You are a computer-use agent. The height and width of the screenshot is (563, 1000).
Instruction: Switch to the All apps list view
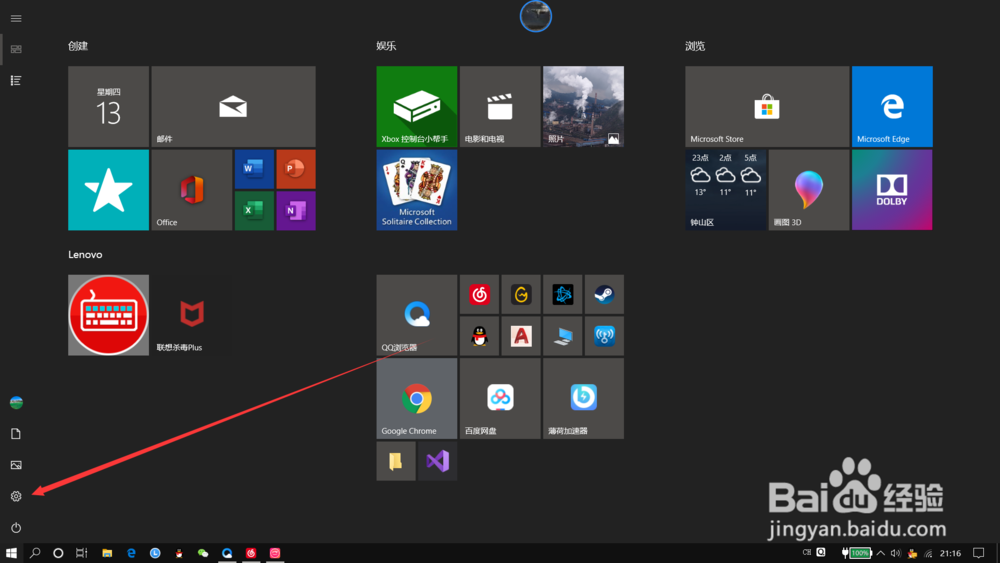pyautogui.click(x=16, y=80)
